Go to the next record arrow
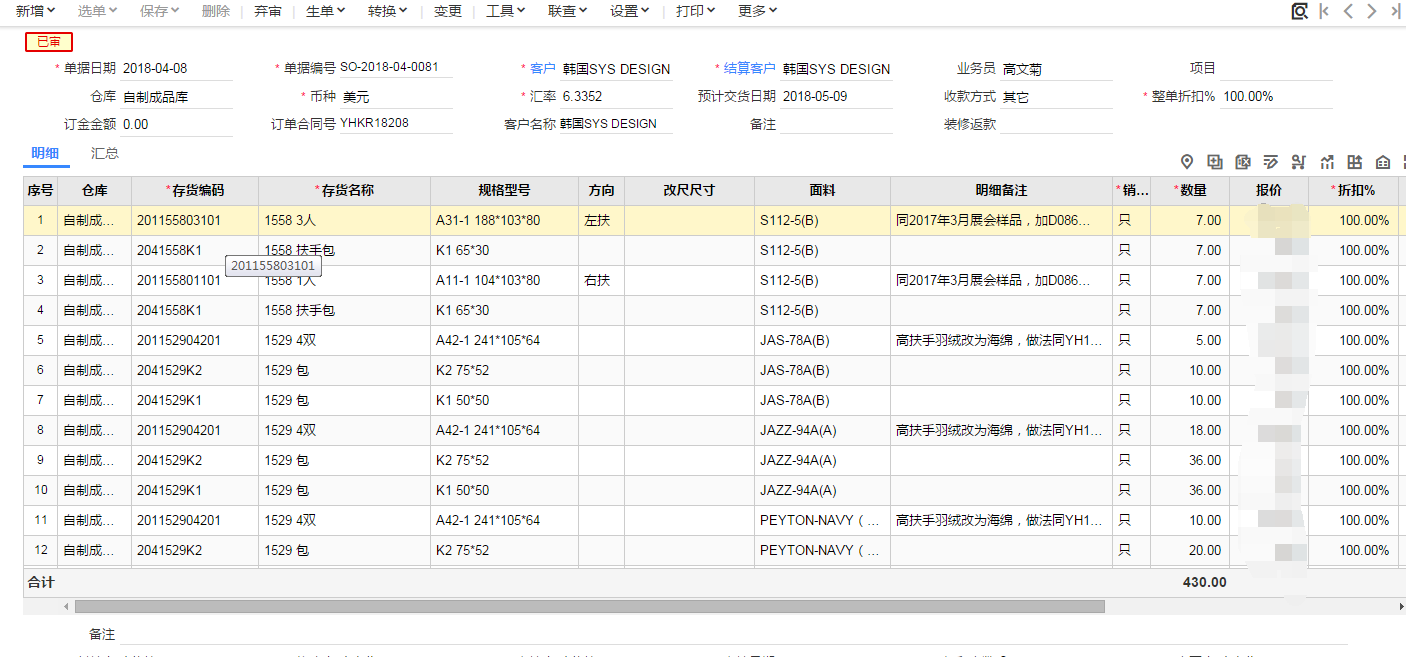The height and width of the screenshot is (657, 1406). point(1372,11)
